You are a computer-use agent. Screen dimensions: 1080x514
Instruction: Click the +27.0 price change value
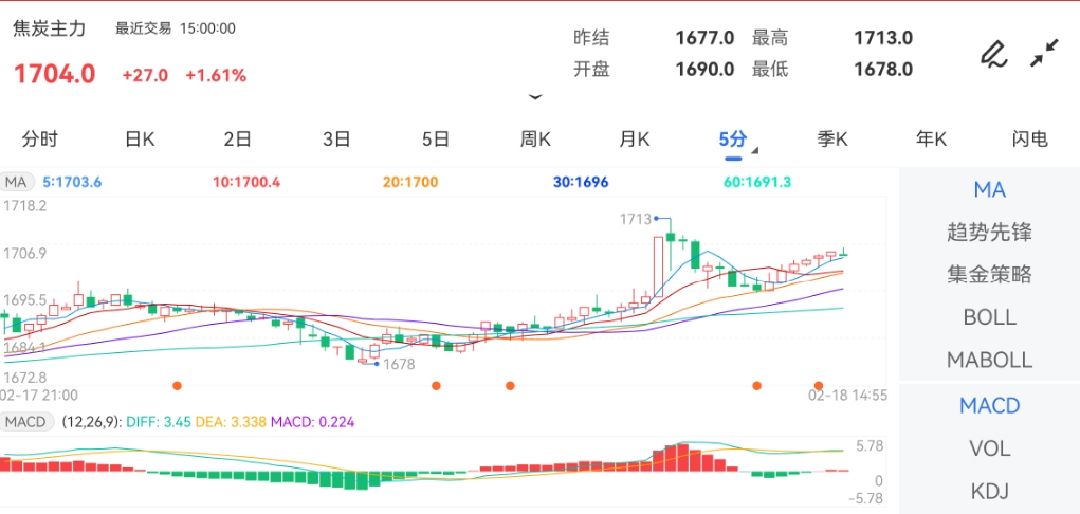coord(145,76)
